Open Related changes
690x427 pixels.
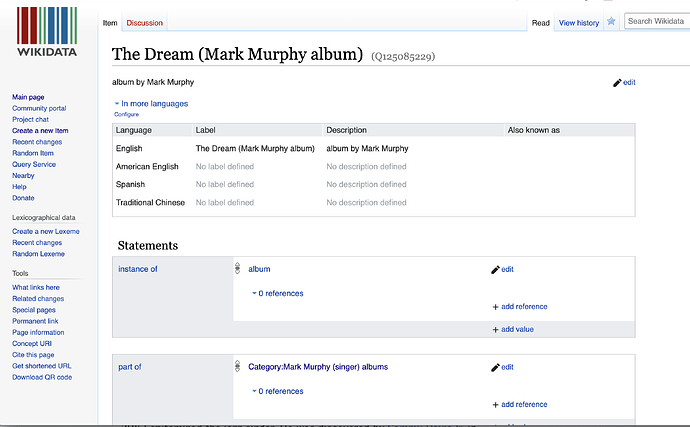38,298
